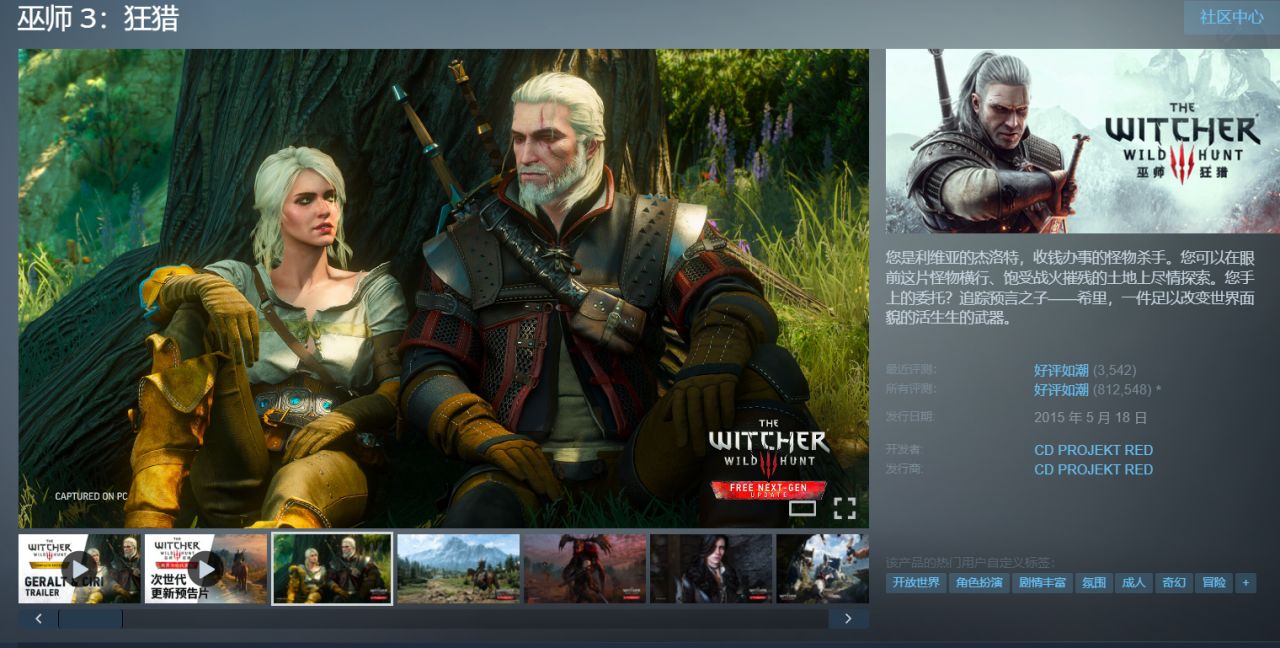Click the release date 2015 年 5 月 18 日
Image resolution: width=1280 pixels, height=648 pixels.
[1090, 417]
